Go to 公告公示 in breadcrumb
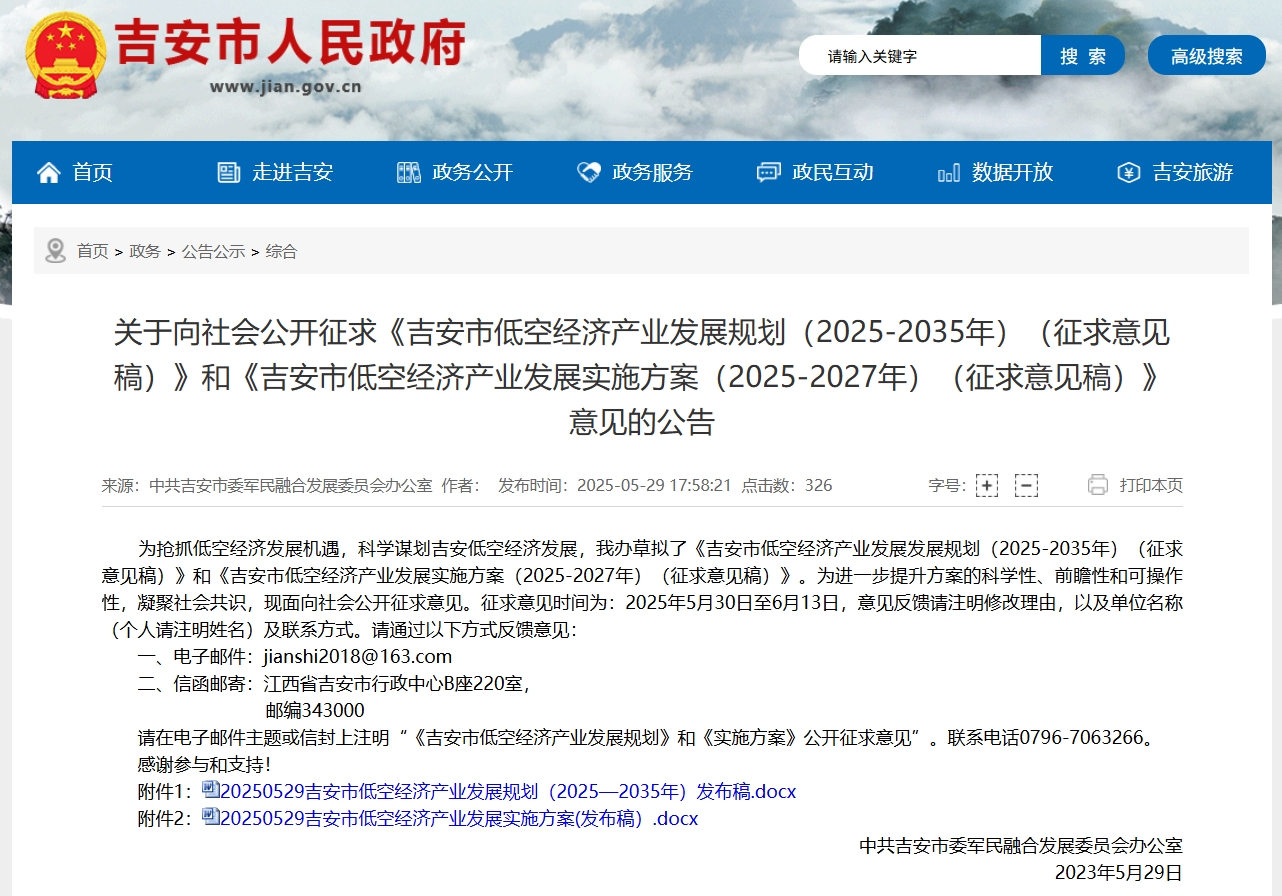The height and width of the screenshot is (896, 1282). click(x=213, y=251)
